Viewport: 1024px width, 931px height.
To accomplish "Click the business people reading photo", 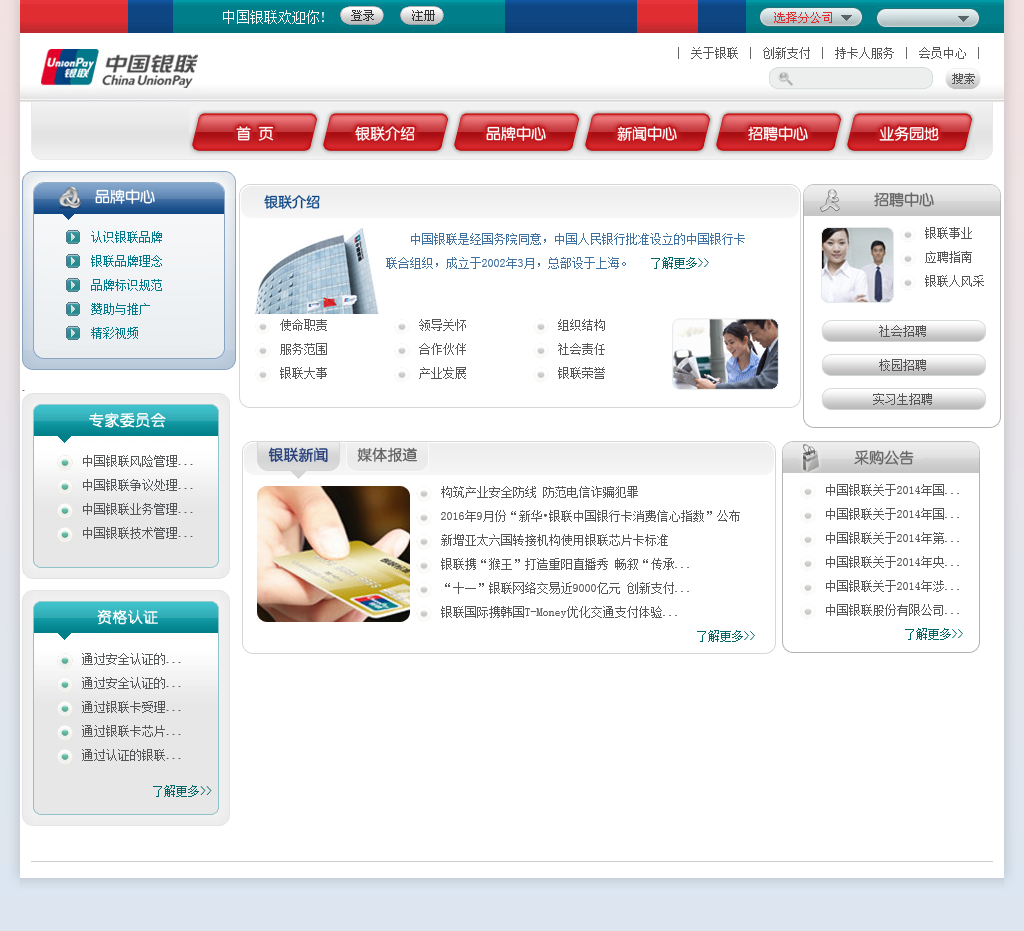I will point(725,354).
